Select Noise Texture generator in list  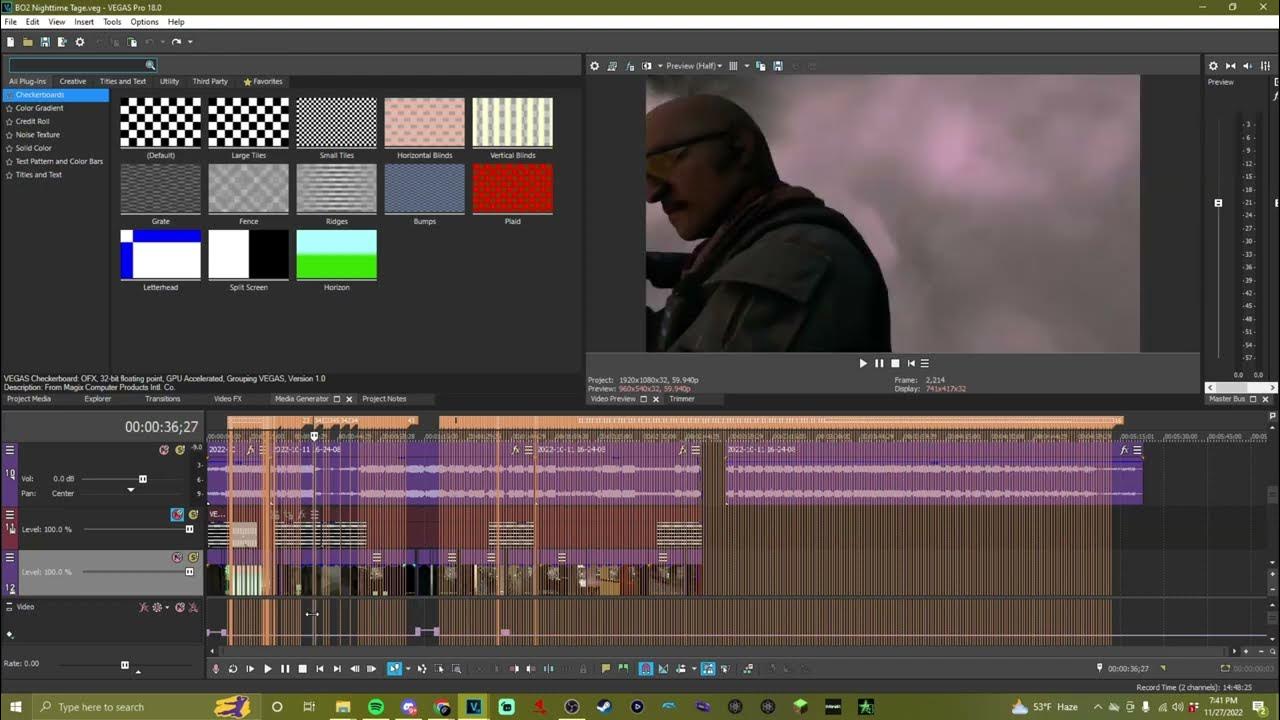pyautogui.click(x=37, y=134)
